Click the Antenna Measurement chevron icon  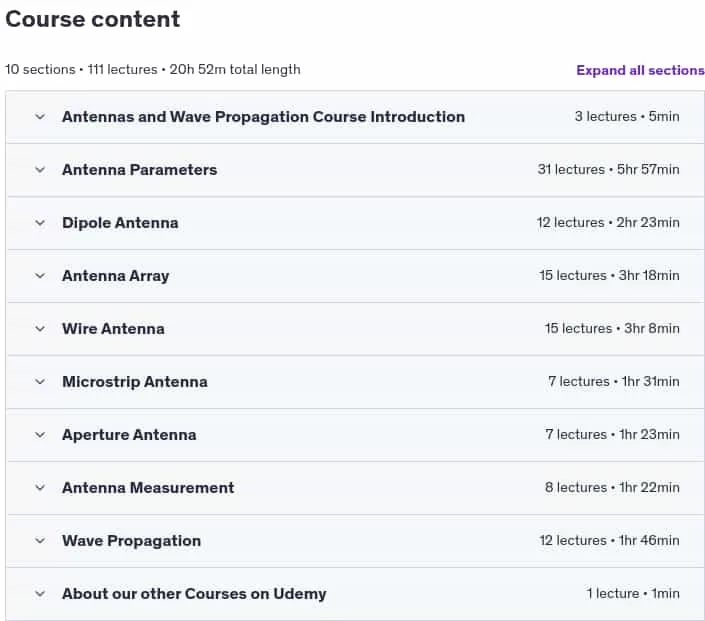(40, 487)
